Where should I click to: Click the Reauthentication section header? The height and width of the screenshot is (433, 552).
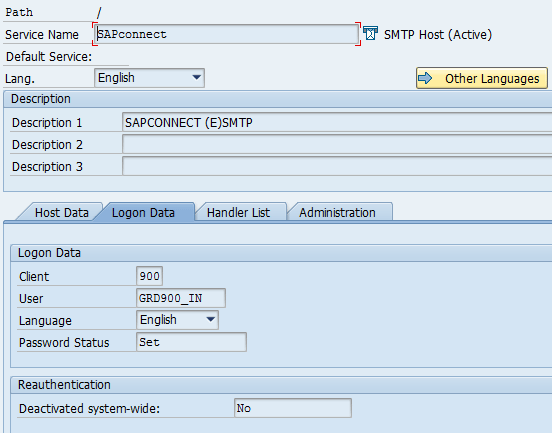pyautogui.click(x=64, y=385)
